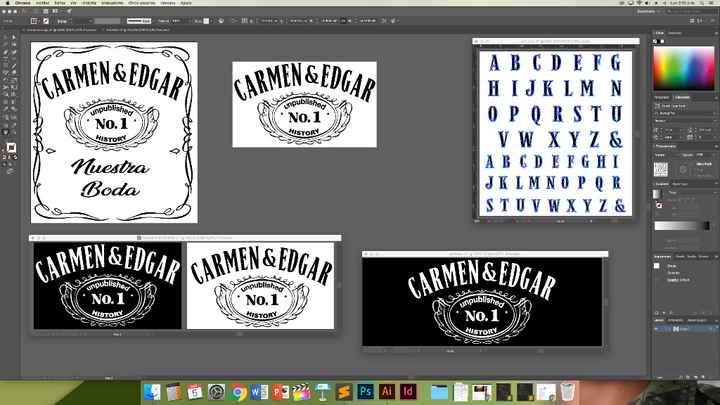
Task: Click the fill swatch in the control bar
Action: (34, 21)
